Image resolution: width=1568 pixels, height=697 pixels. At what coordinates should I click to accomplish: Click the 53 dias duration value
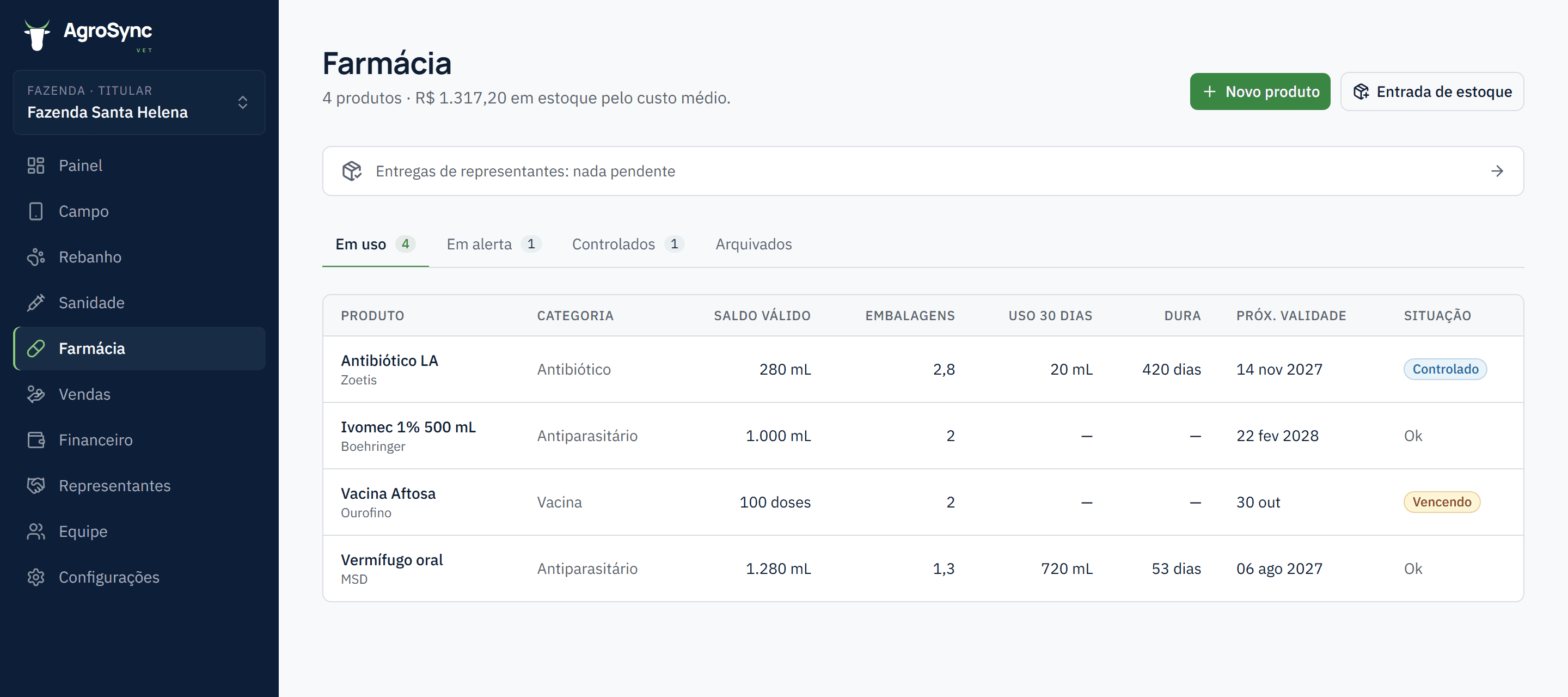point(1176,568)
